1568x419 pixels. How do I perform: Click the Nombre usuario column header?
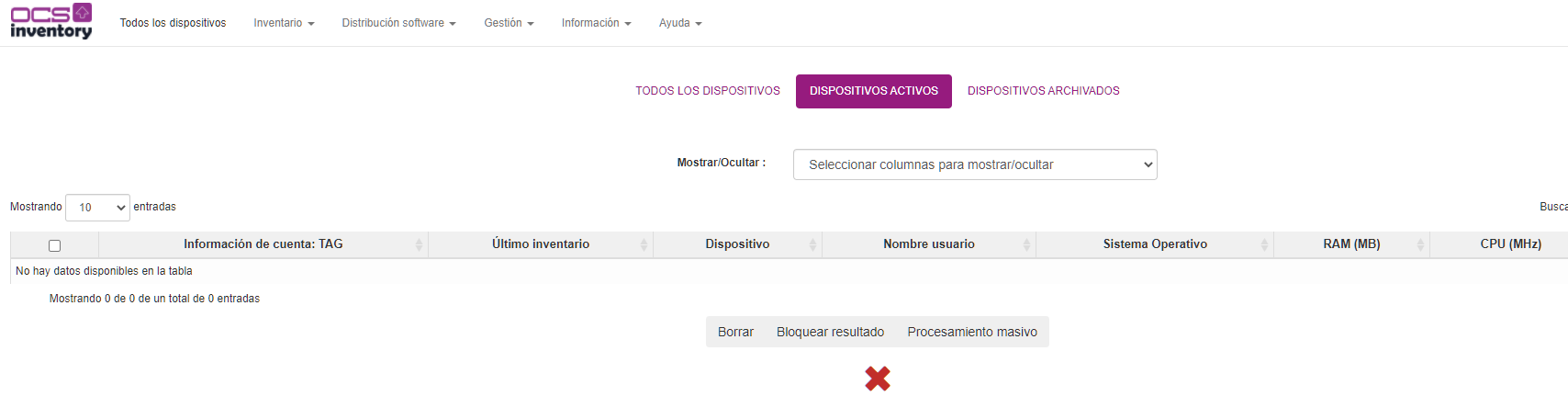tap(929, 244)
